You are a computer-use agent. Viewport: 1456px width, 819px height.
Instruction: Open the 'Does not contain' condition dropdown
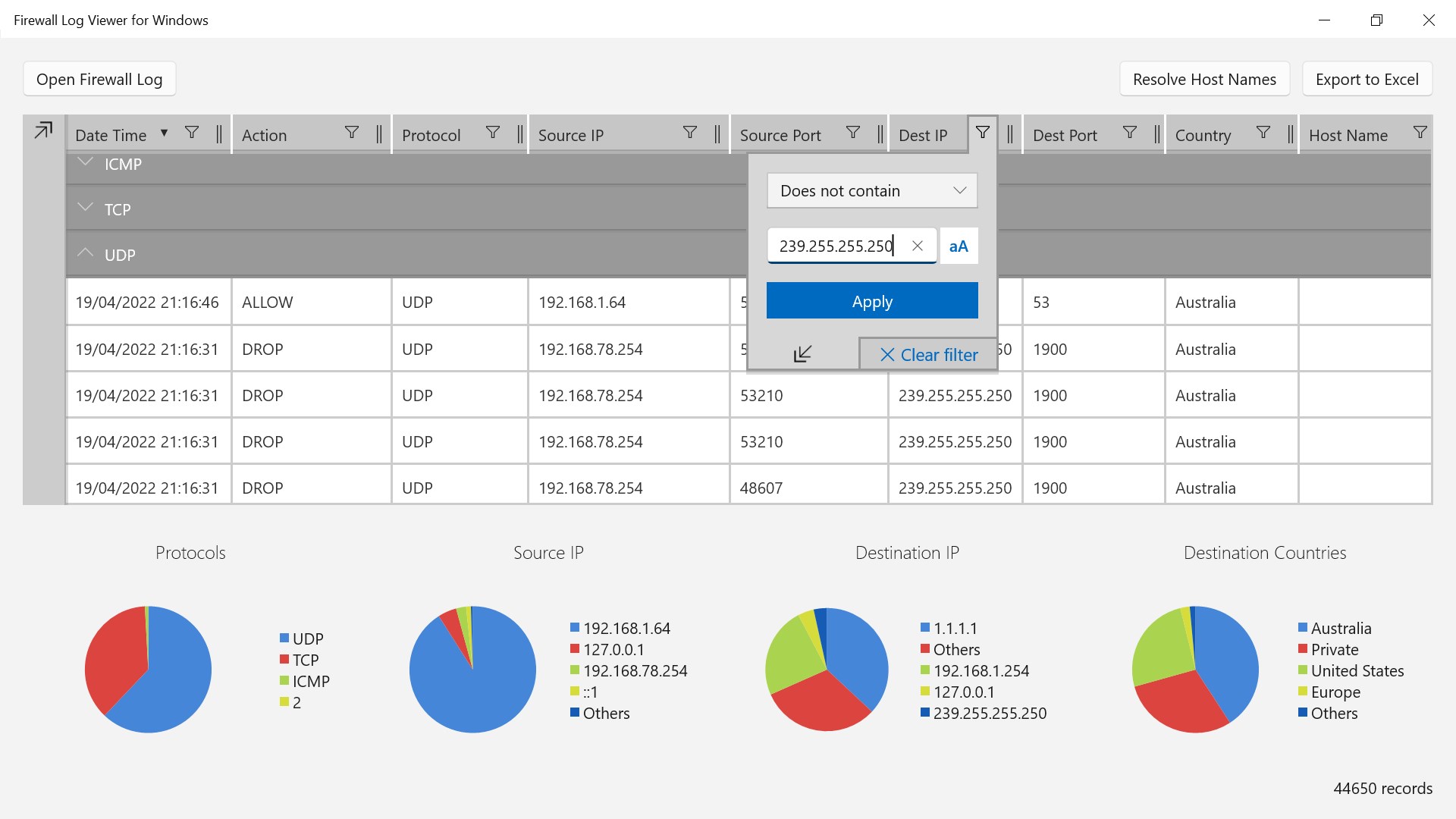[x=871, y=190]
